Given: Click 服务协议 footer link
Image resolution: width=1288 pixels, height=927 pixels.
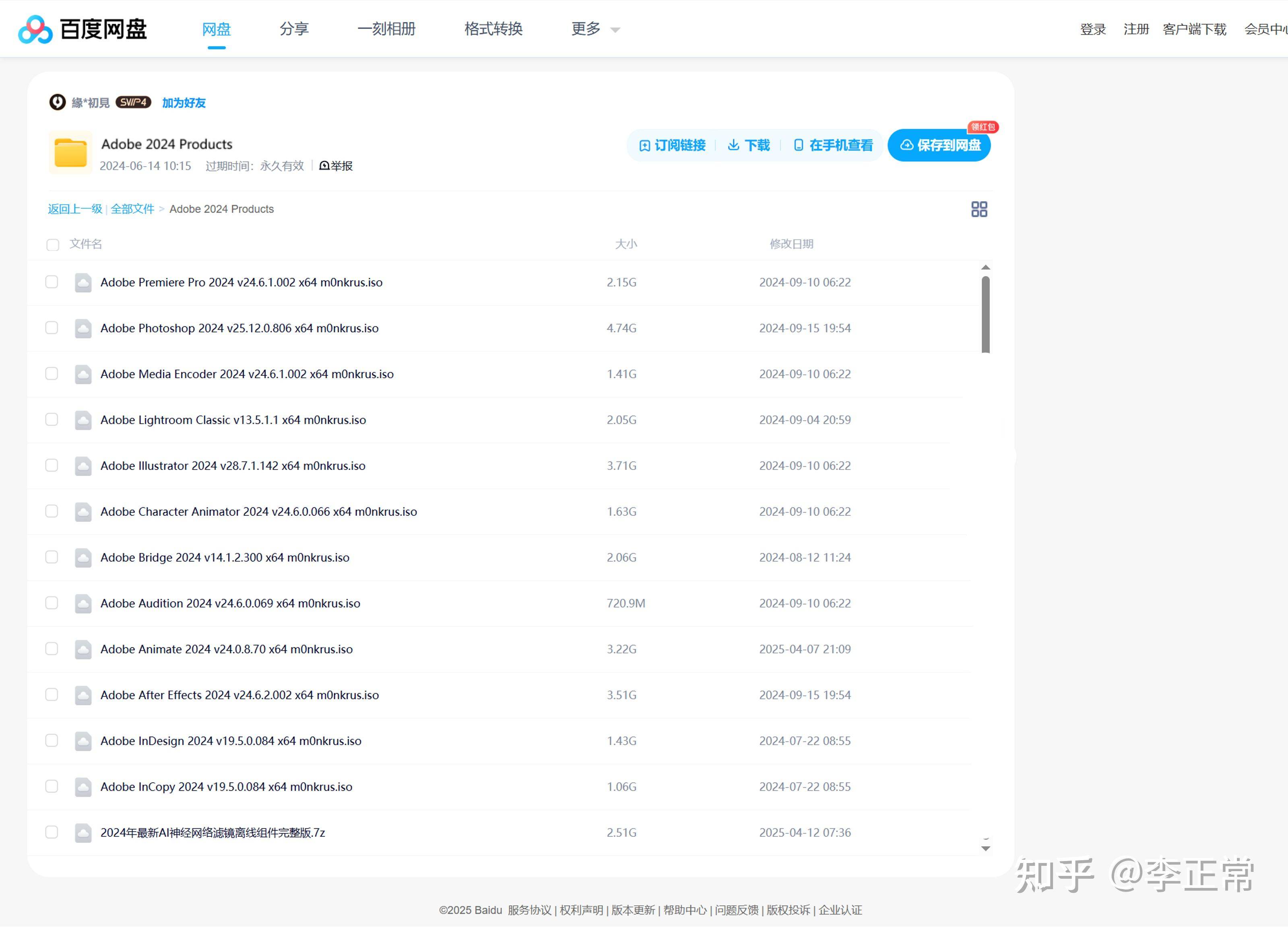Looking at the screenshot, I should [530, 911].
